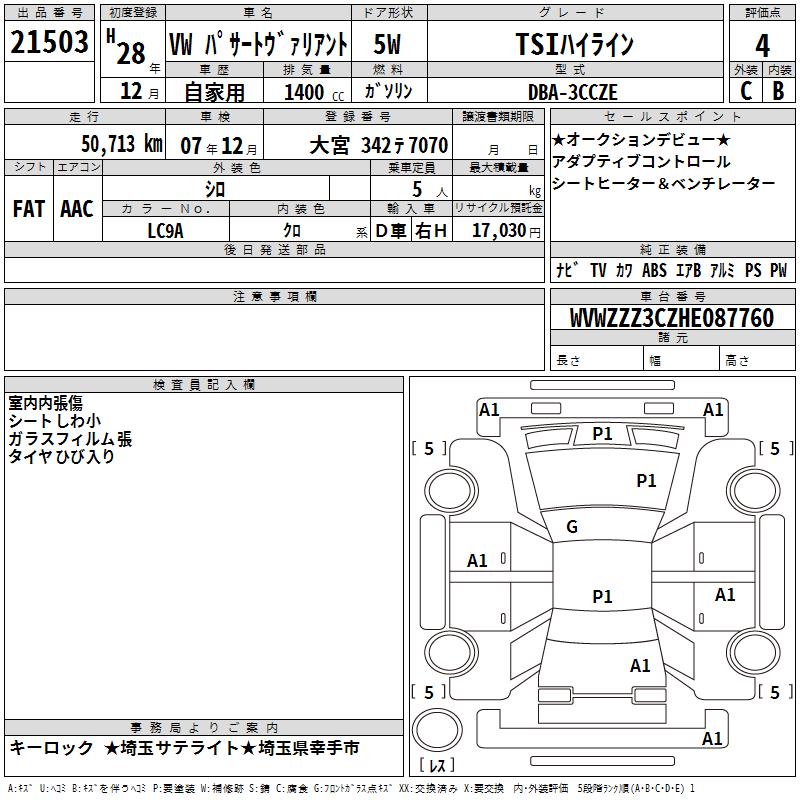Click the exterior grade C

746,91
